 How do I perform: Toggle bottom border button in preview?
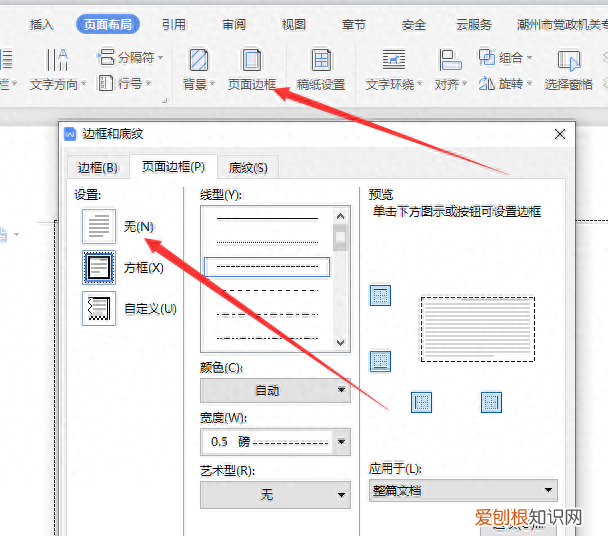tap(380, 361)
